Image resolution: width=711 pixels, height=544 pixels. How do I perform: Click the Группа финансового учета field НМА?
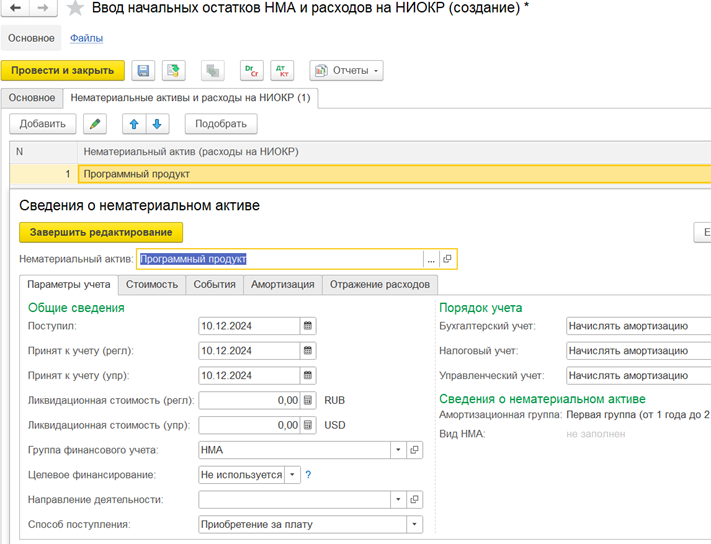[x=294, y=450]
